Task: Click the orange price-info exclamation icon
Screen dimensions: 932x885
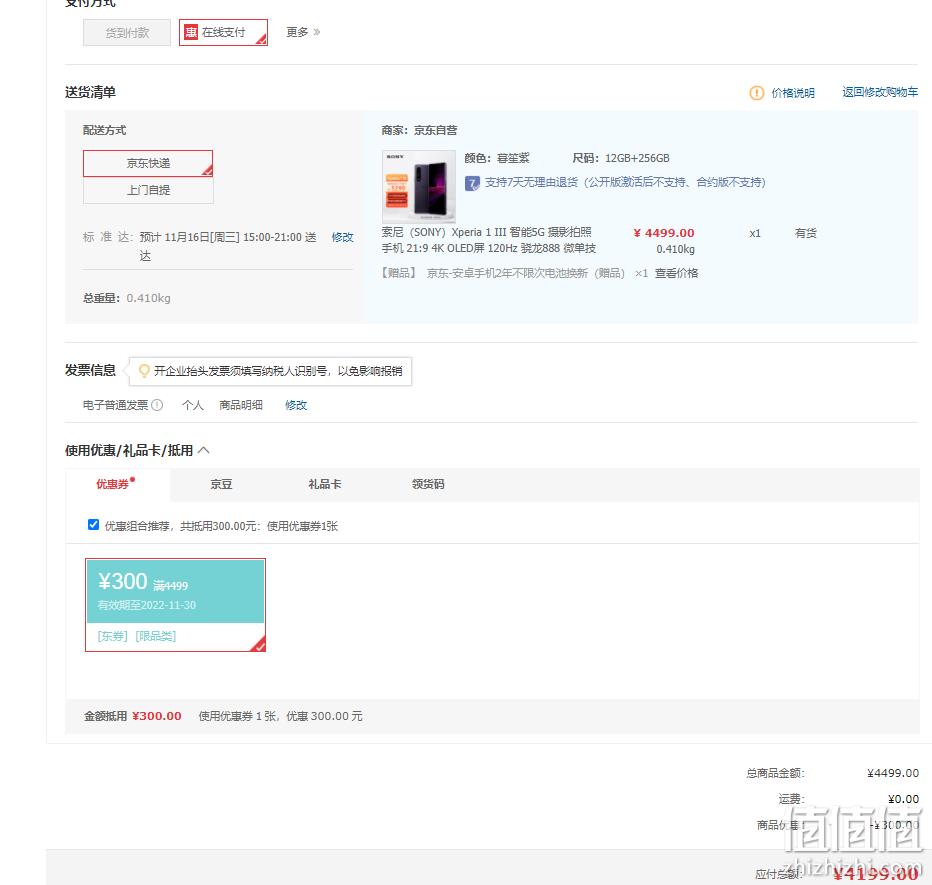Action: (756, 93)
